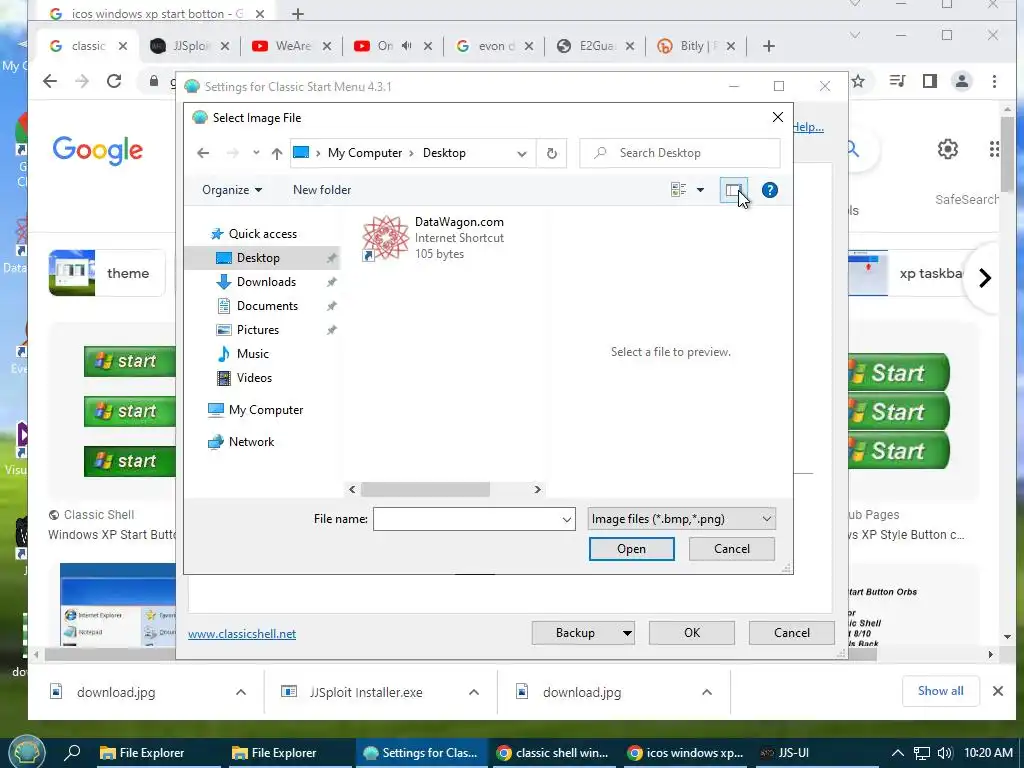
Task: Click the change view icon in file dialog
Action: click(x=679, y=190)
